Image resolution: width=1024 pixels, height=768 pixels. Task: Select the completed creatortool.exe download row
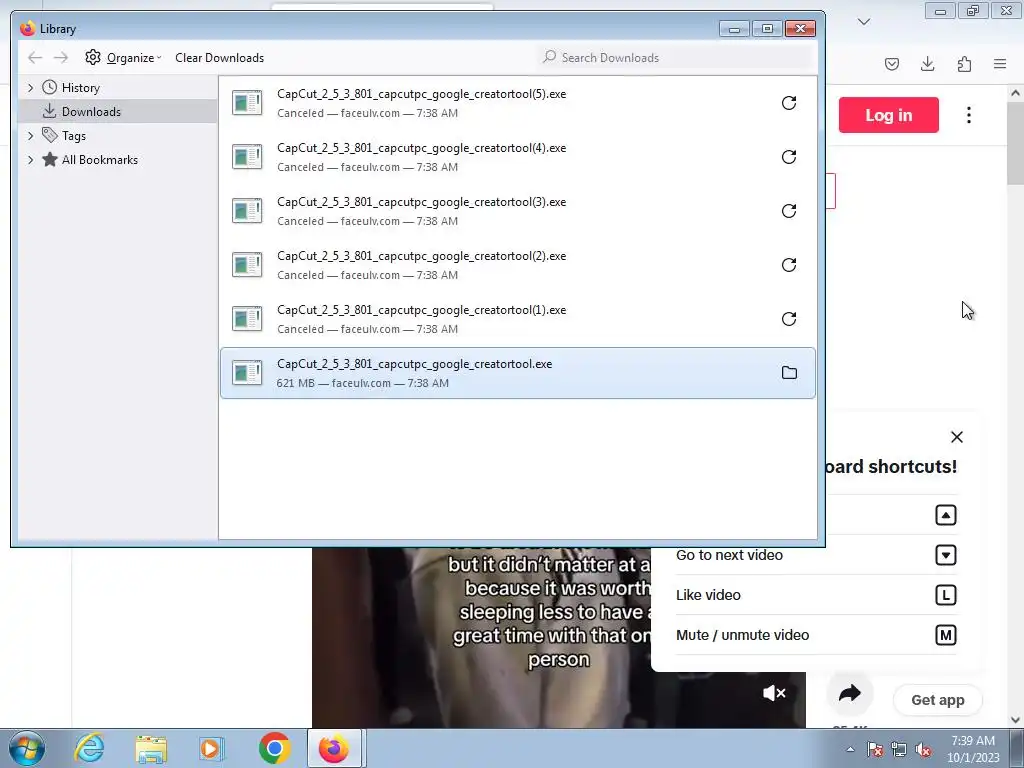(x=517, y=373)
